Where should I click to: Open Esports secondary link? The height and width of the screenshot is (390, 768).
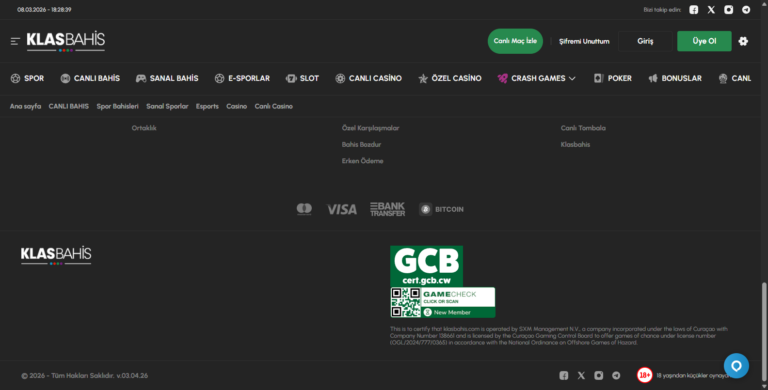tap(207, 106)
